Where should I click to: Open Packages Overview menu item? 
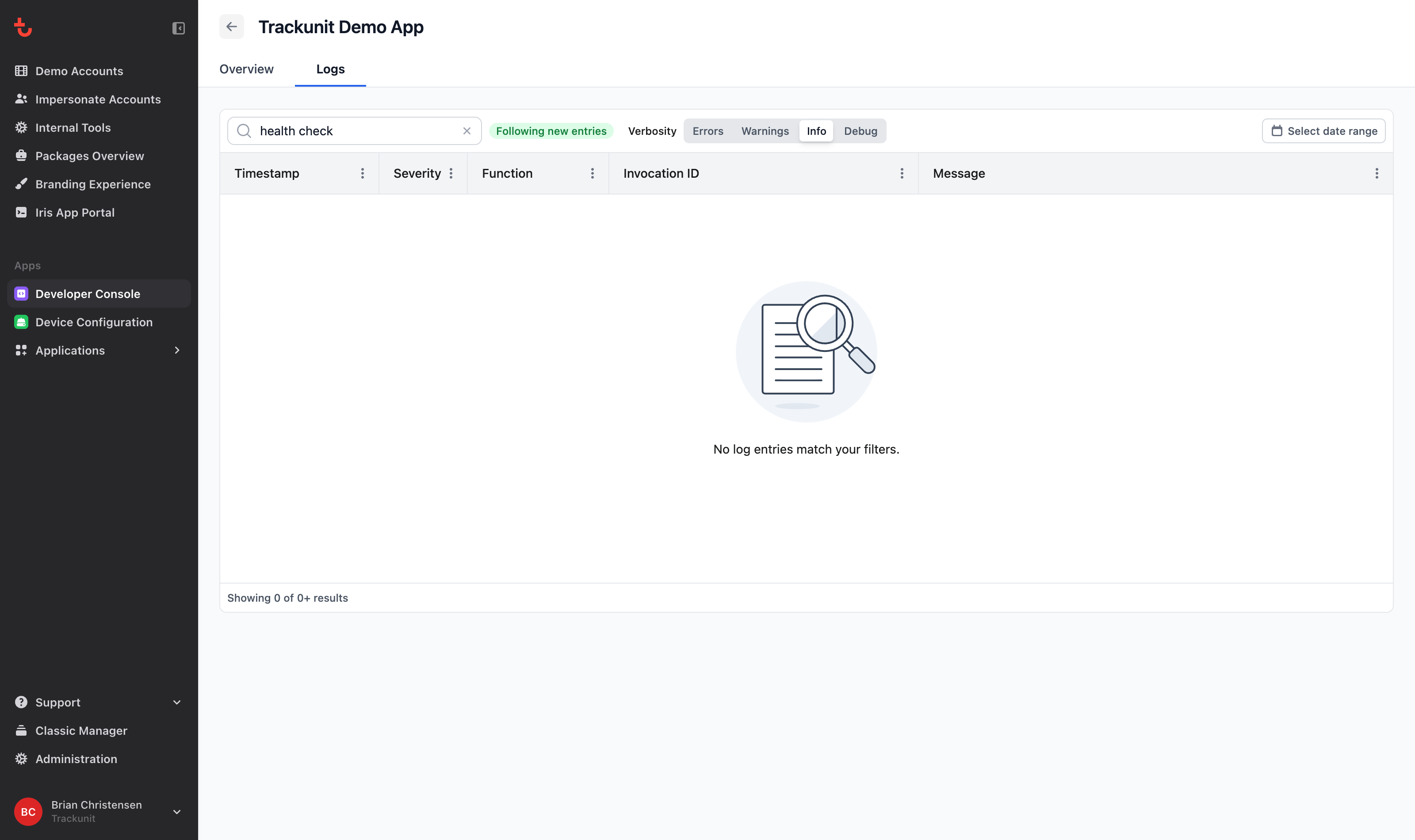pos(99,156)
